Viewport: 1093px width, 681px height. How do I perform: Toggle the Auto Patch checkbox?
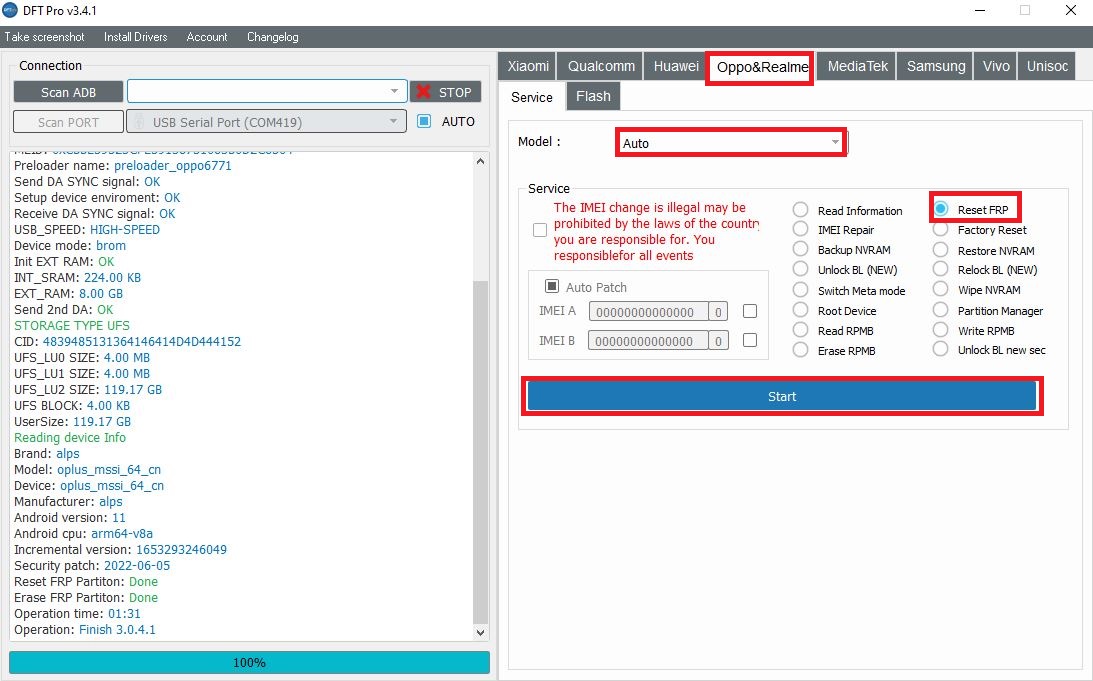[551, 286]
